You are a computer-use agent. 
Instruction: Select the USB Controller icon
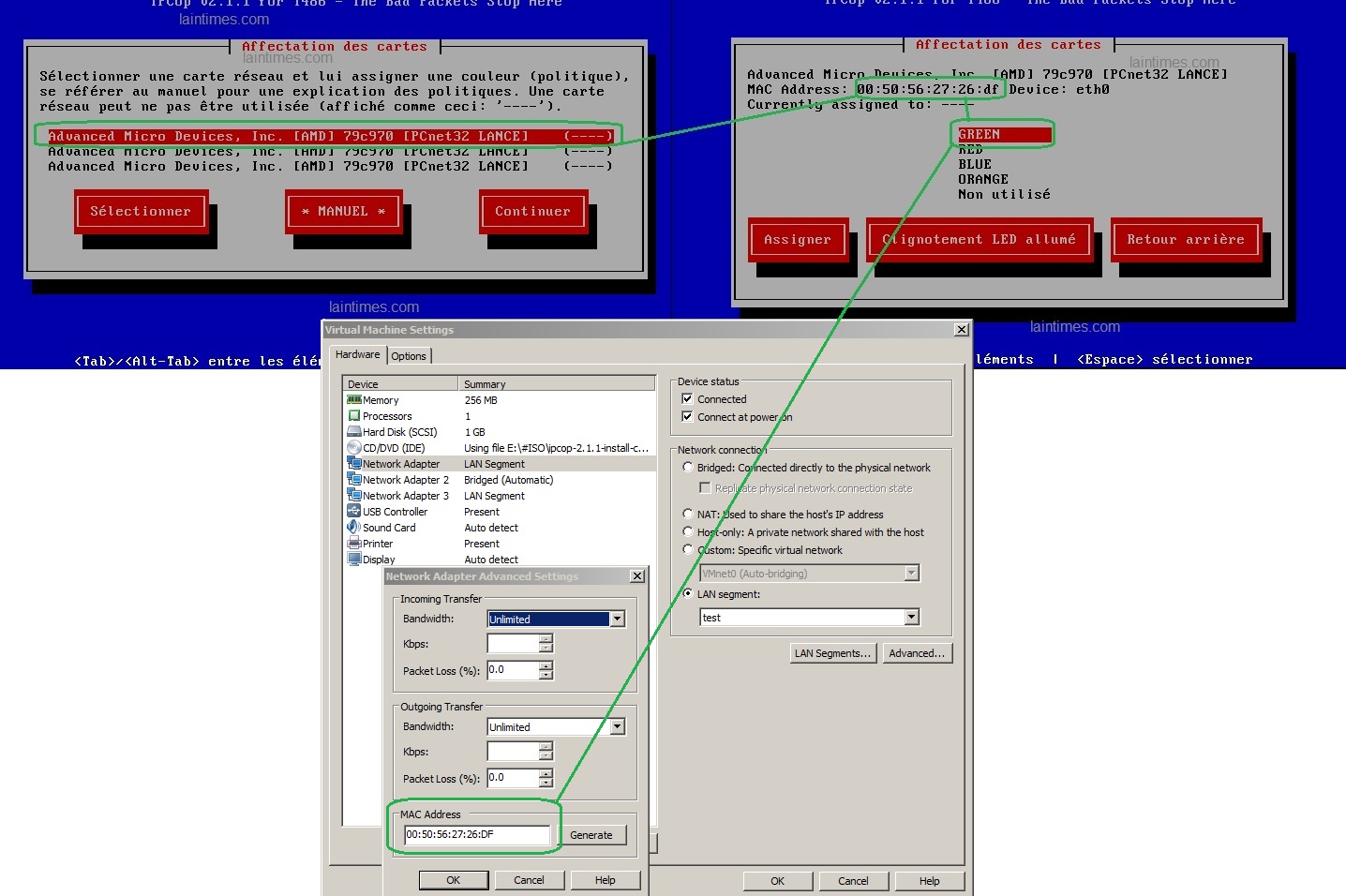point(354,512)
